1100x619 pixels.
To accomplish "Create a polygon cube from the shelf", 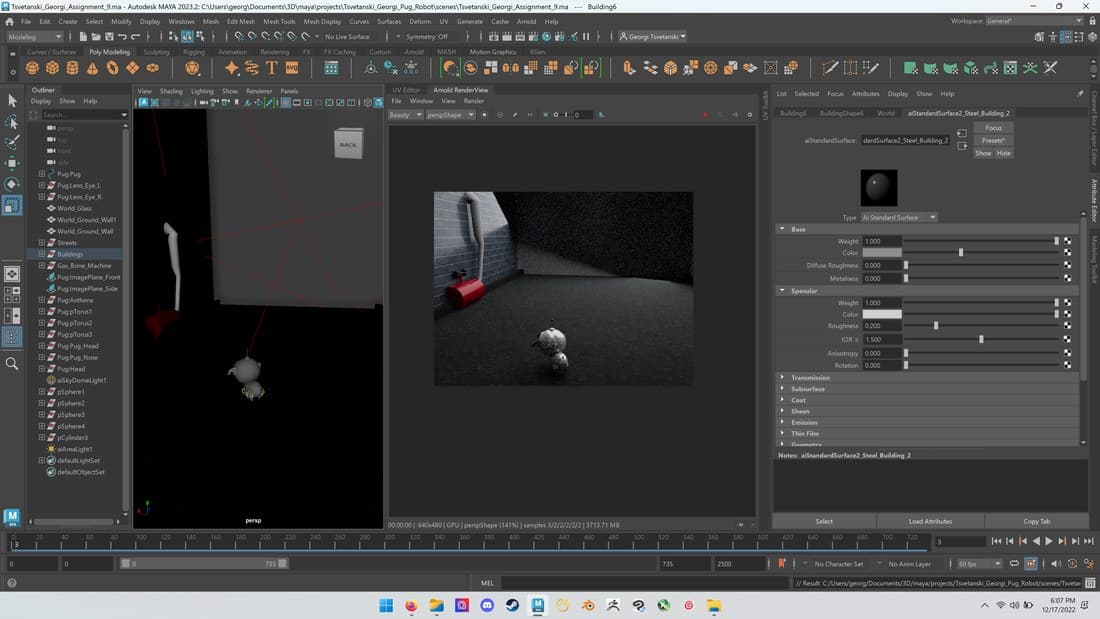I will click(x=53, y=68).
